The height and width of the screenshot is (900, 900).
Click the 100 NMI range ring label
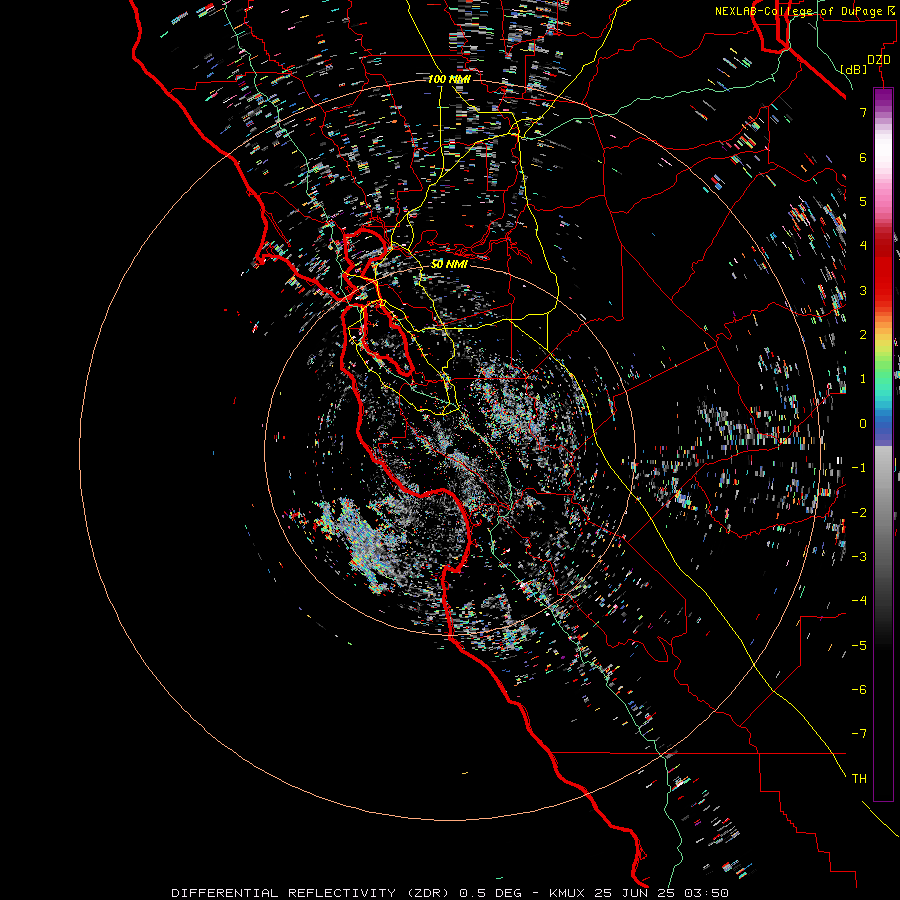pyautogui.click(x=449, y=79)
